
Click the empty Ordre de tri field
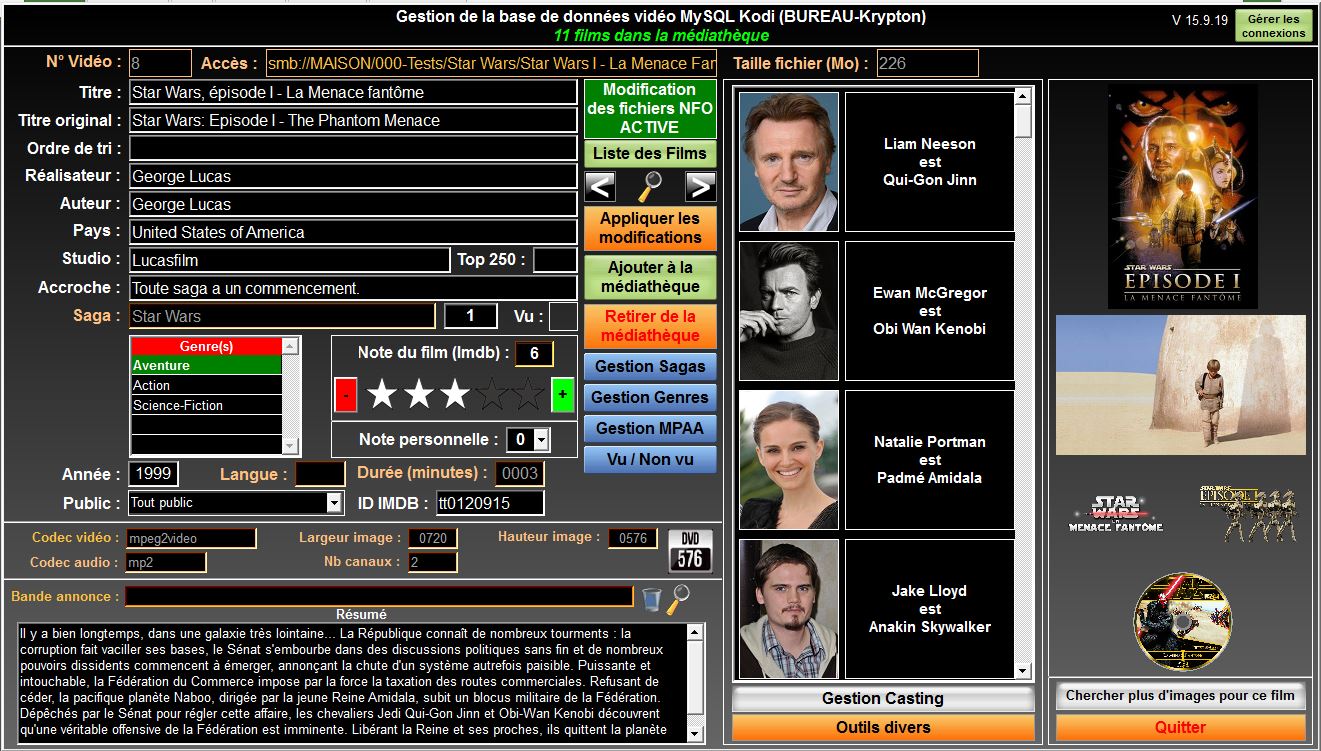click(353, 148)
